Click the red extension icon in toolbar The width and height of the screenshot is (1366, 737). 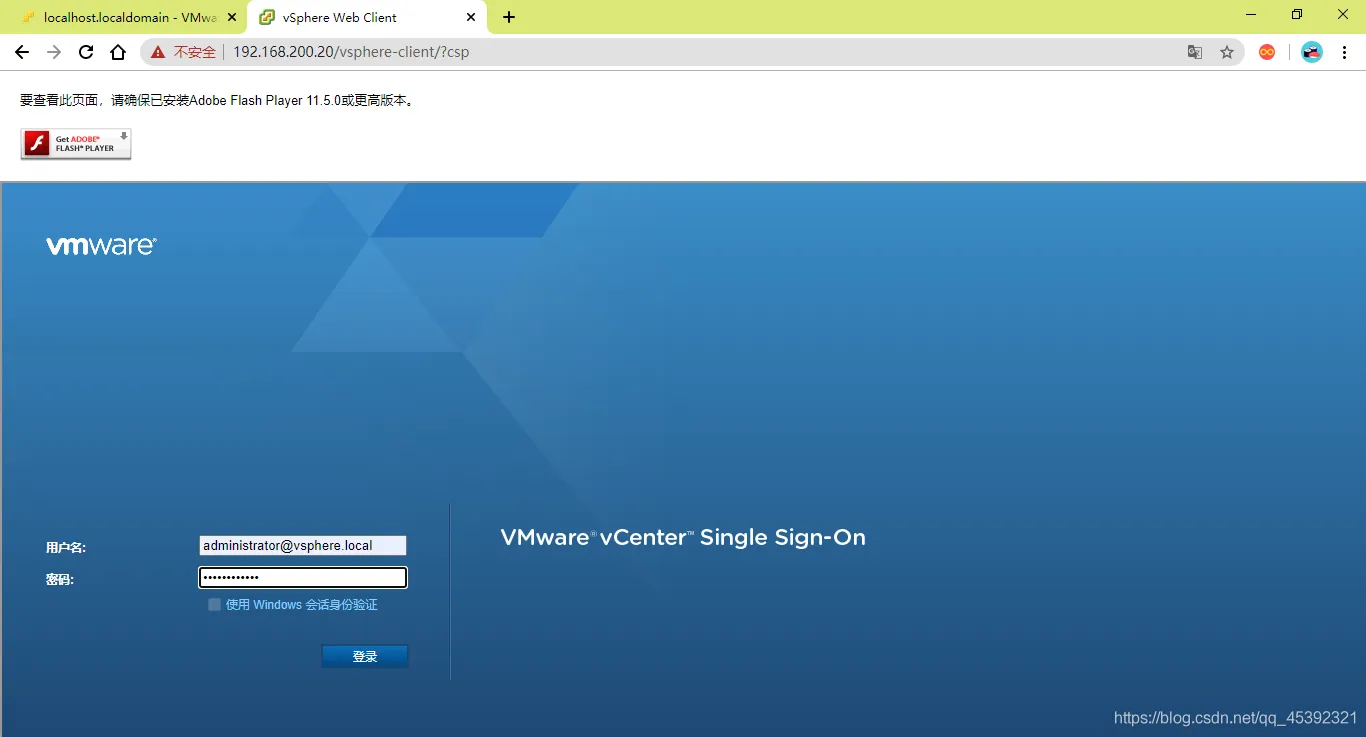coord(1267,52)
